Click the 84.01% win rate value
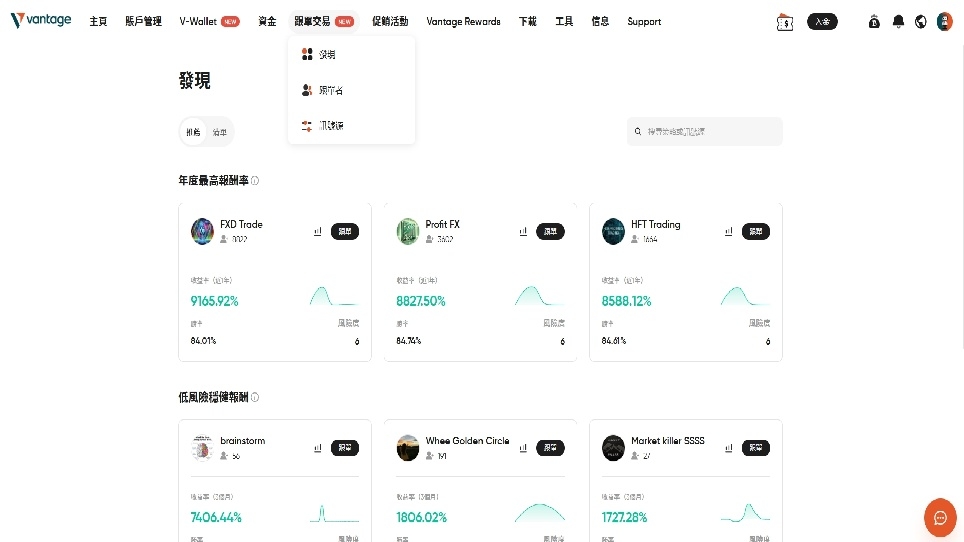The width and height of the screenshot is (964, 542). (x=203, y=340)
